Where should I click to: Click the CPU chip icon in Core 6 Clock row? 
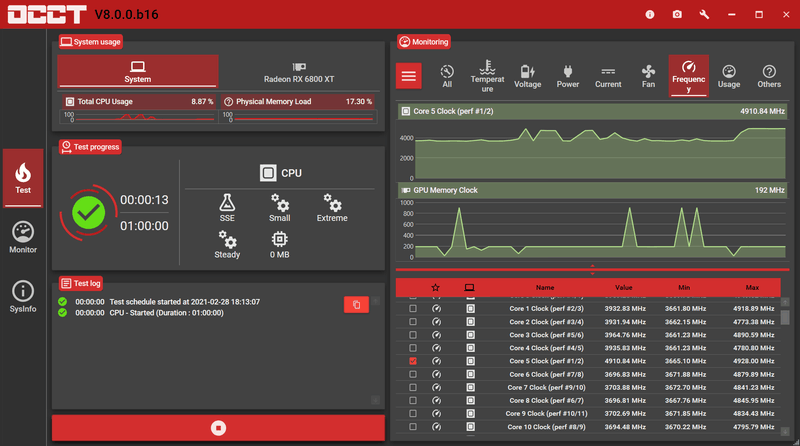coord(470,374)
